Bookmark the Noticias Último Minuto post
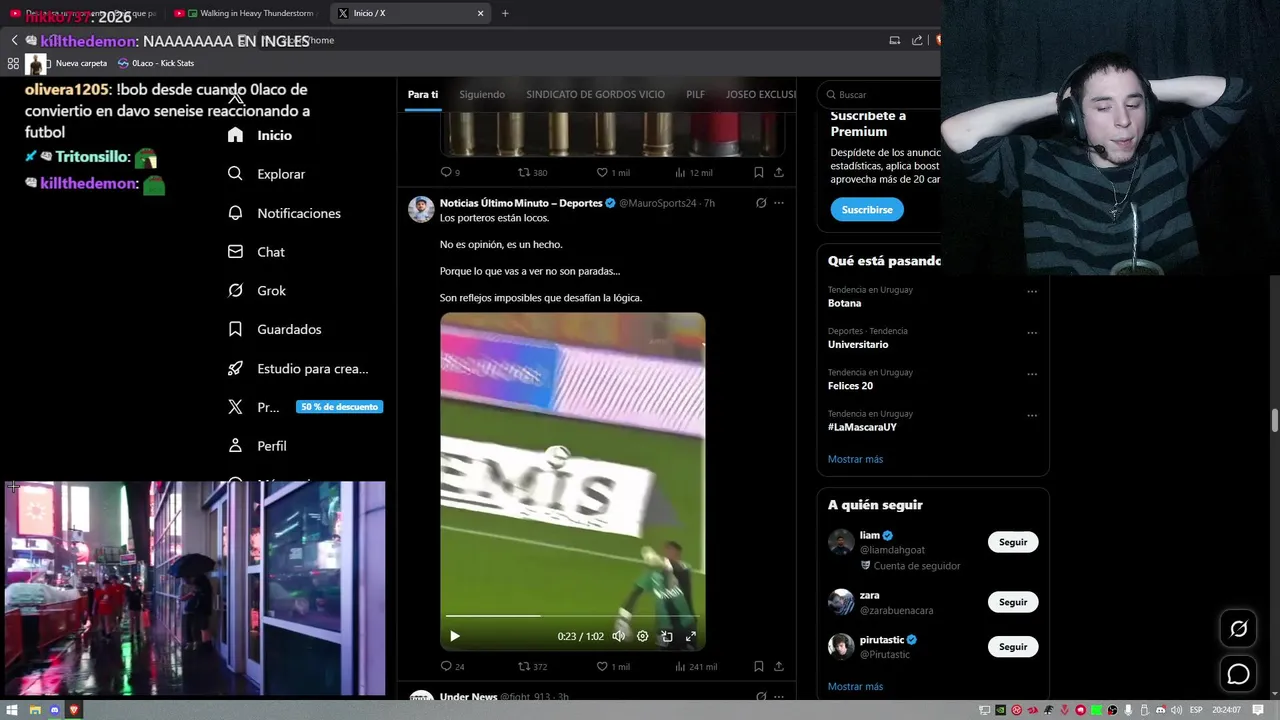 (759, 667)
